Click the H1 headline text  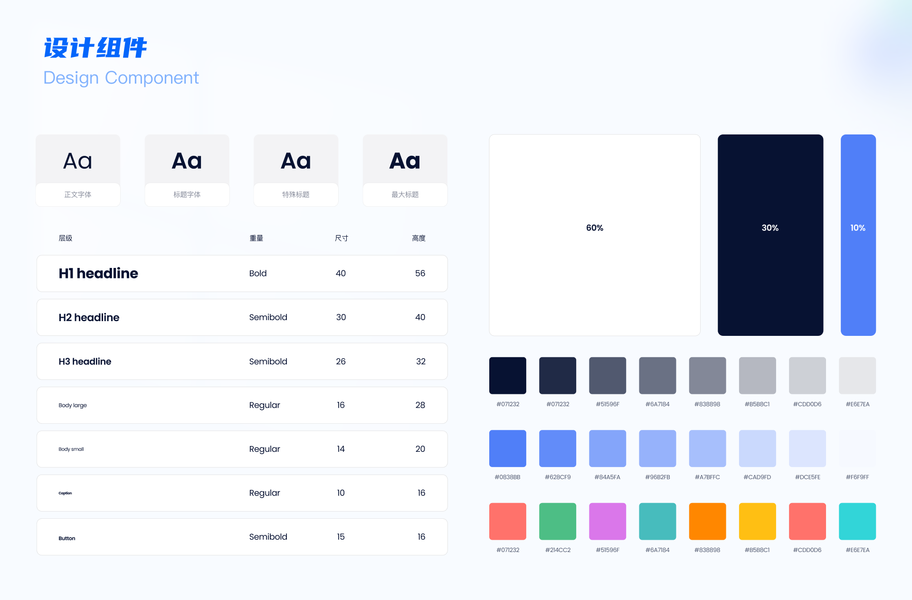(x=98, y=273)
